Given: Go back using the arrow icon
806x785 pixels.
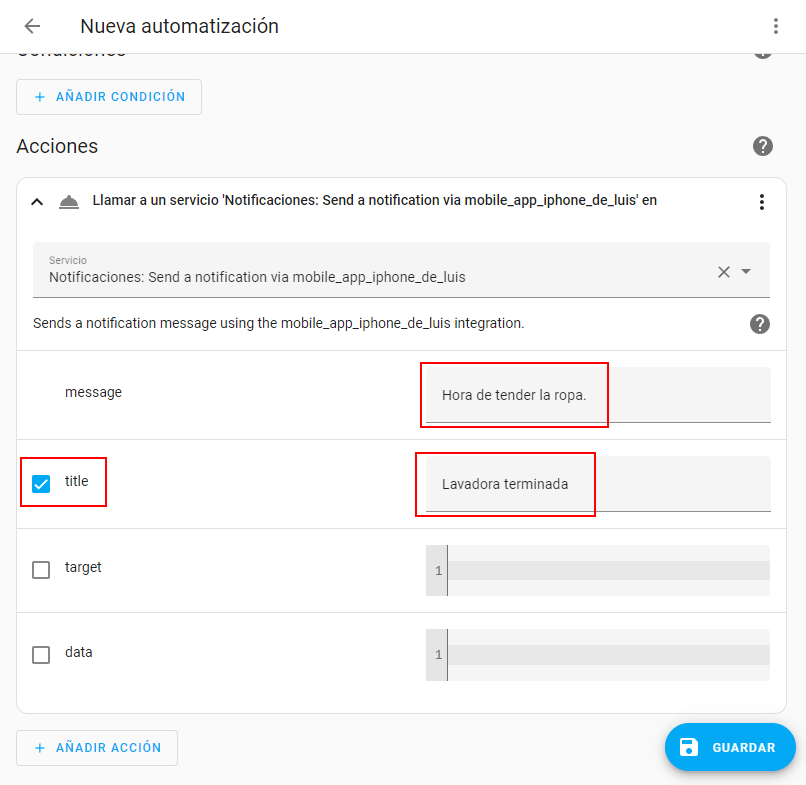Looking at the screenshot, I should tap(32, 26).
